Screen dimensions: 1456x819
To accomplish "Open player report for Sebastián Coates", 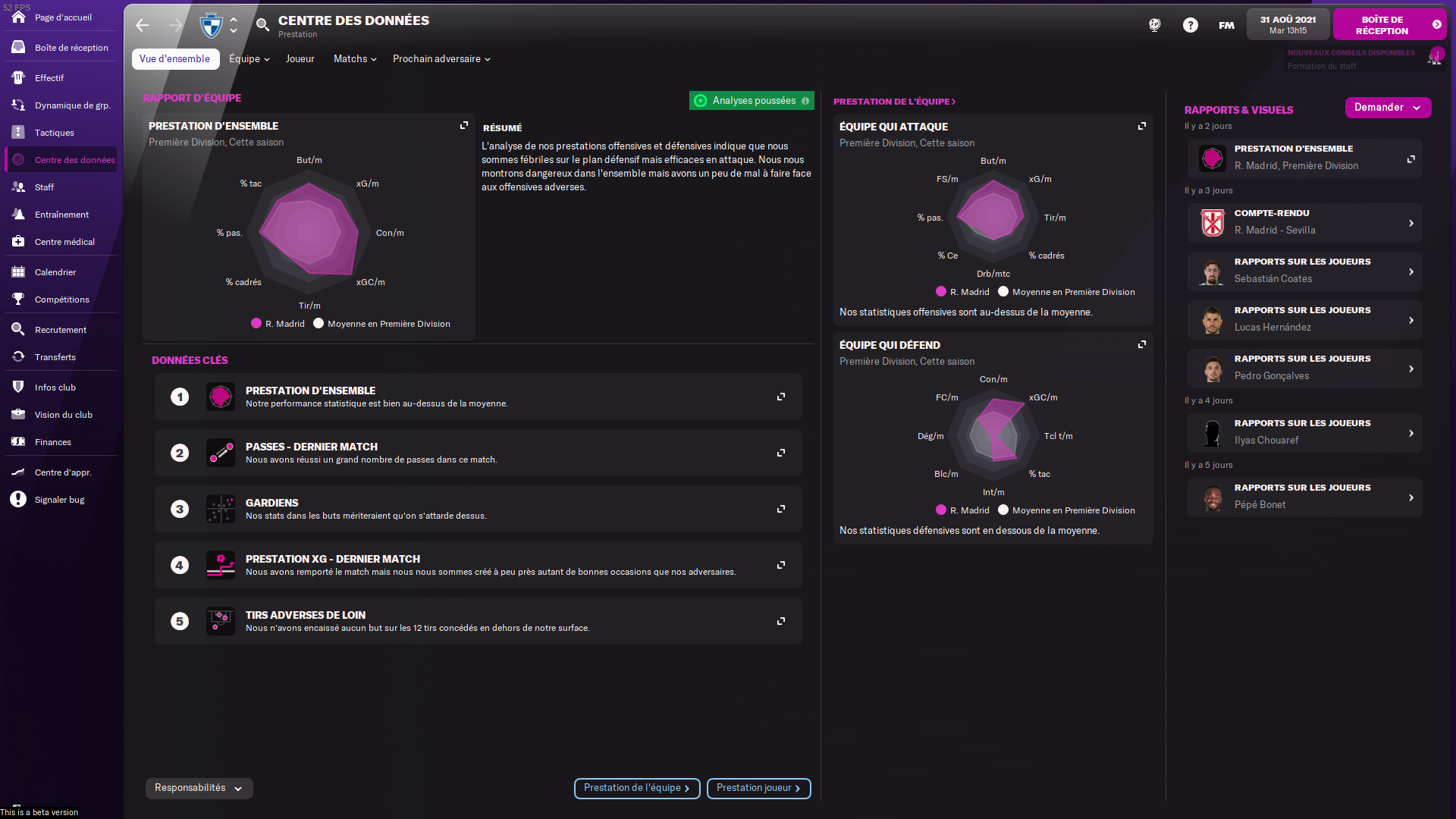I will coord(1304,271).
